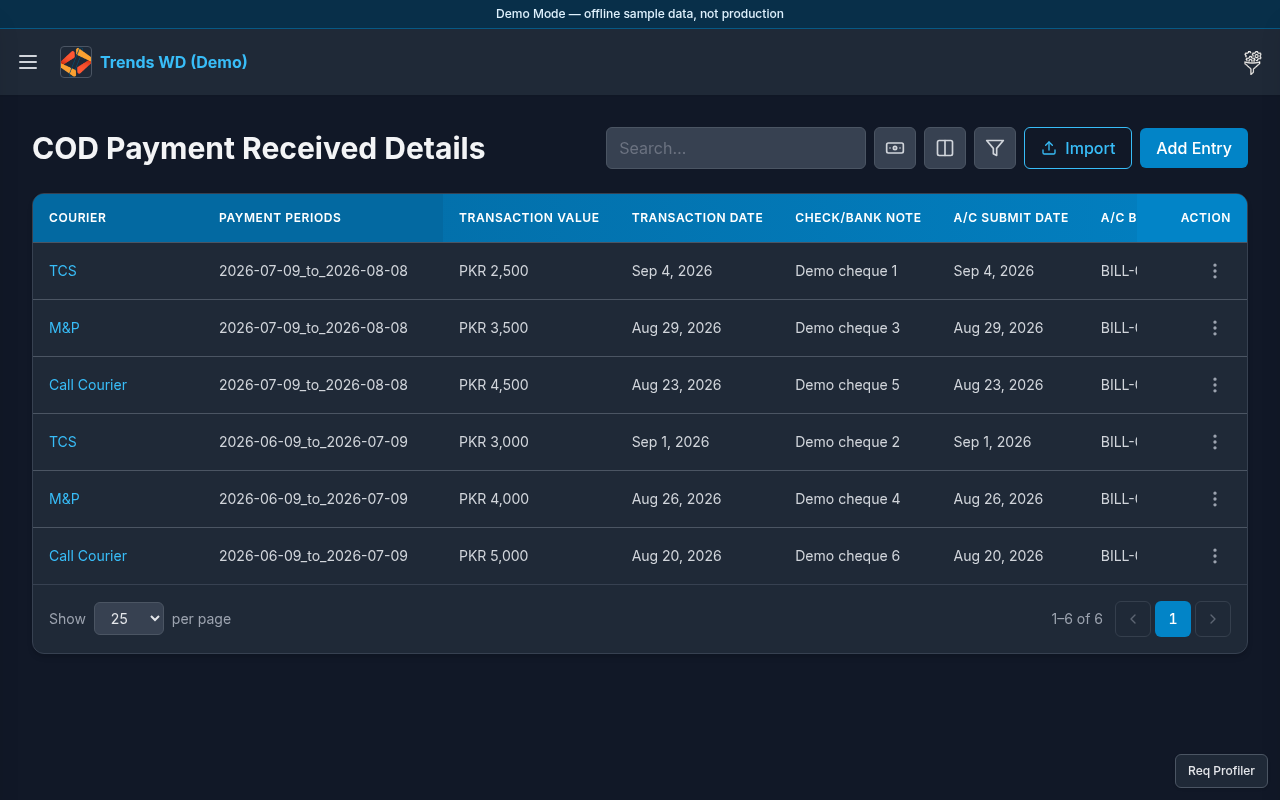The width and height of the screenshot is (1280, 800).
Task: Click the 'Demo cheque 5' note cell
Action: [x=847, y=385]
